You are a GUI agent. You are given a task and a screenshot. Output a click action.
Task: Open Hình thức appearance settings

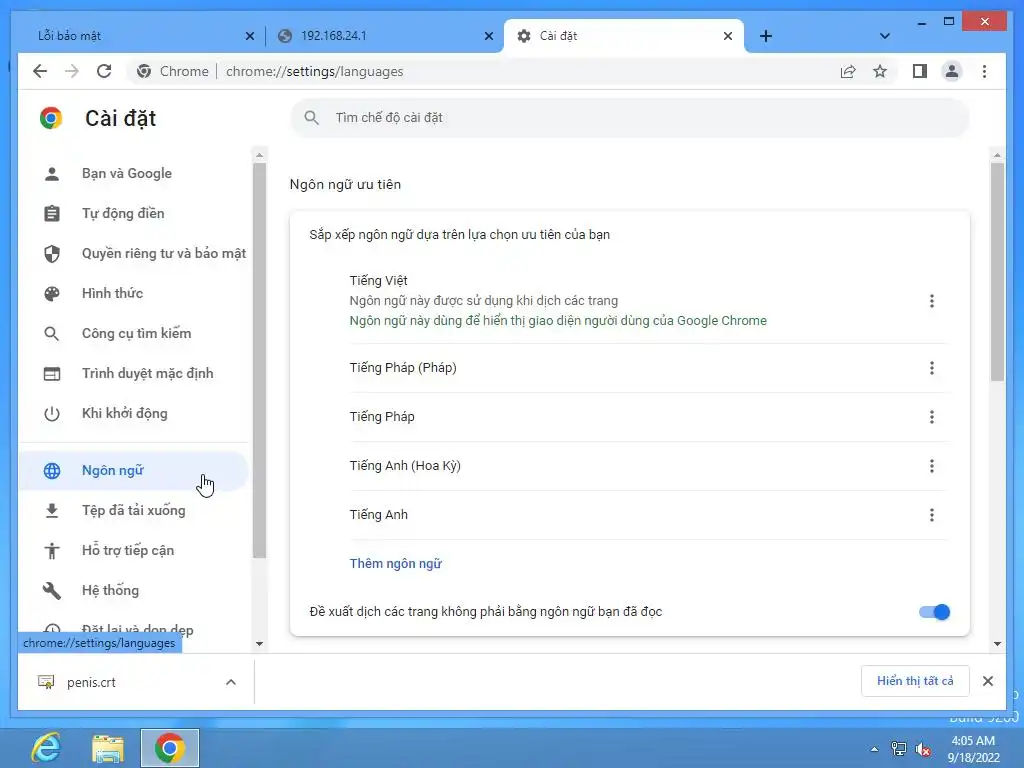point(133,293)
